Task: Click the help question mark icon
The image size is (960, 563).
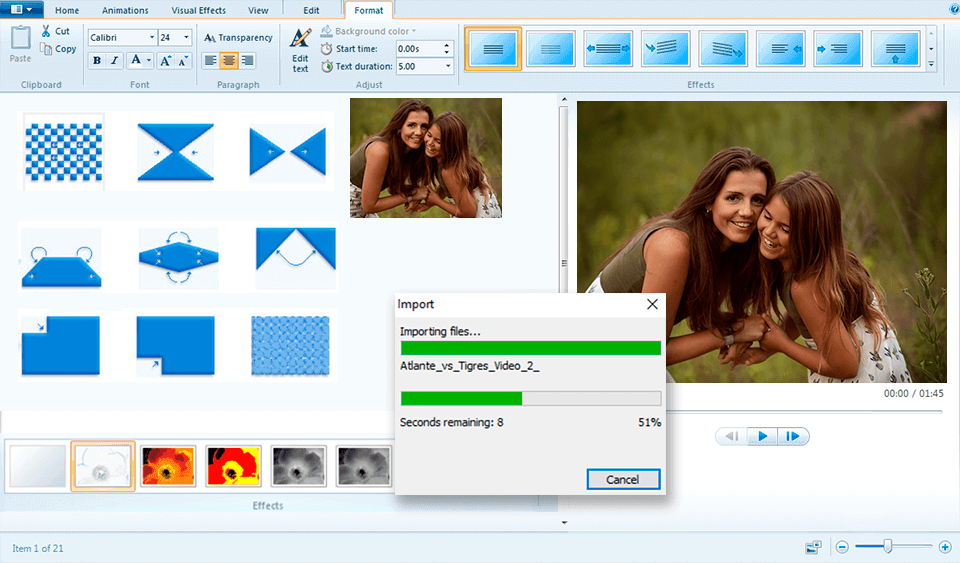Action: [952, 9]
